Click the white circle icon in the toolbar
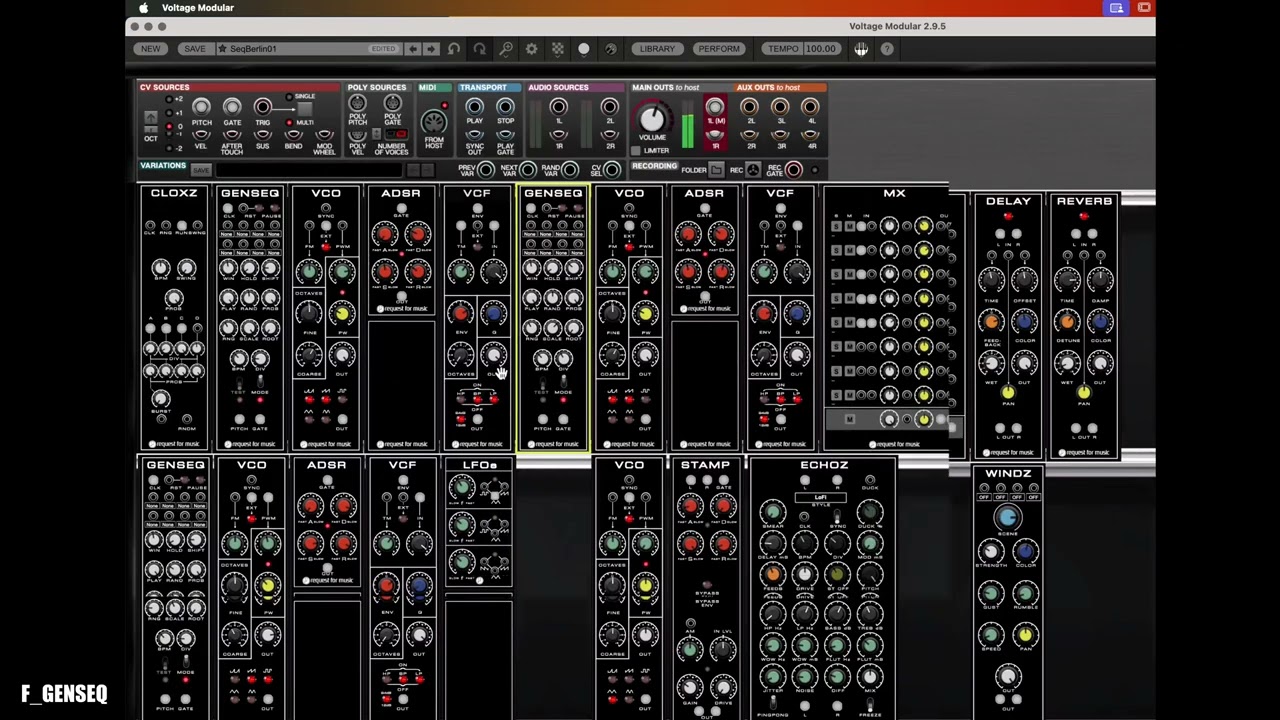Viewport: 1280px width, 720px height. (x=584, y=49)
